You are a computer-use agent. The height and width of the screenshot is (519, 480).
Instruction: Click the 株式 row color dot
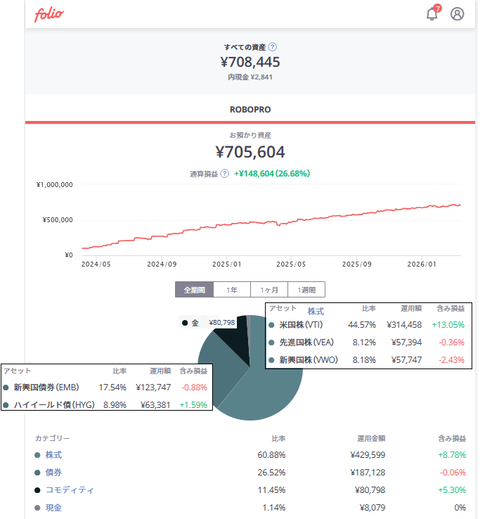(x=37, y=455)
